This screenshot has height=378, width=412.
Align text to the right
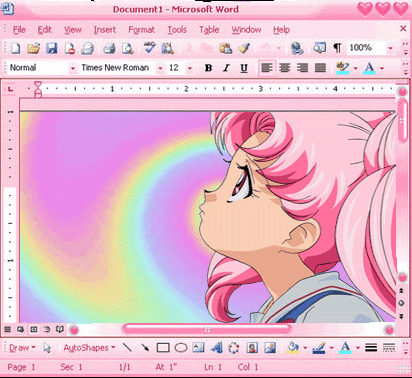[x=302, y=68]
